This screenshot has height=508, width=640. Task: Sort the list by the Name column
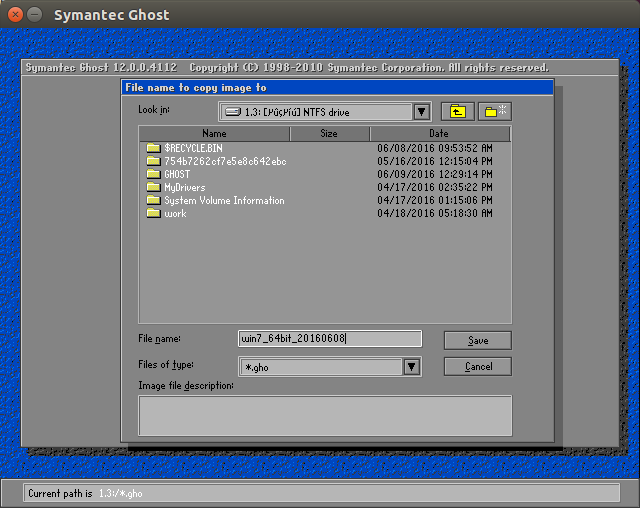214,134
